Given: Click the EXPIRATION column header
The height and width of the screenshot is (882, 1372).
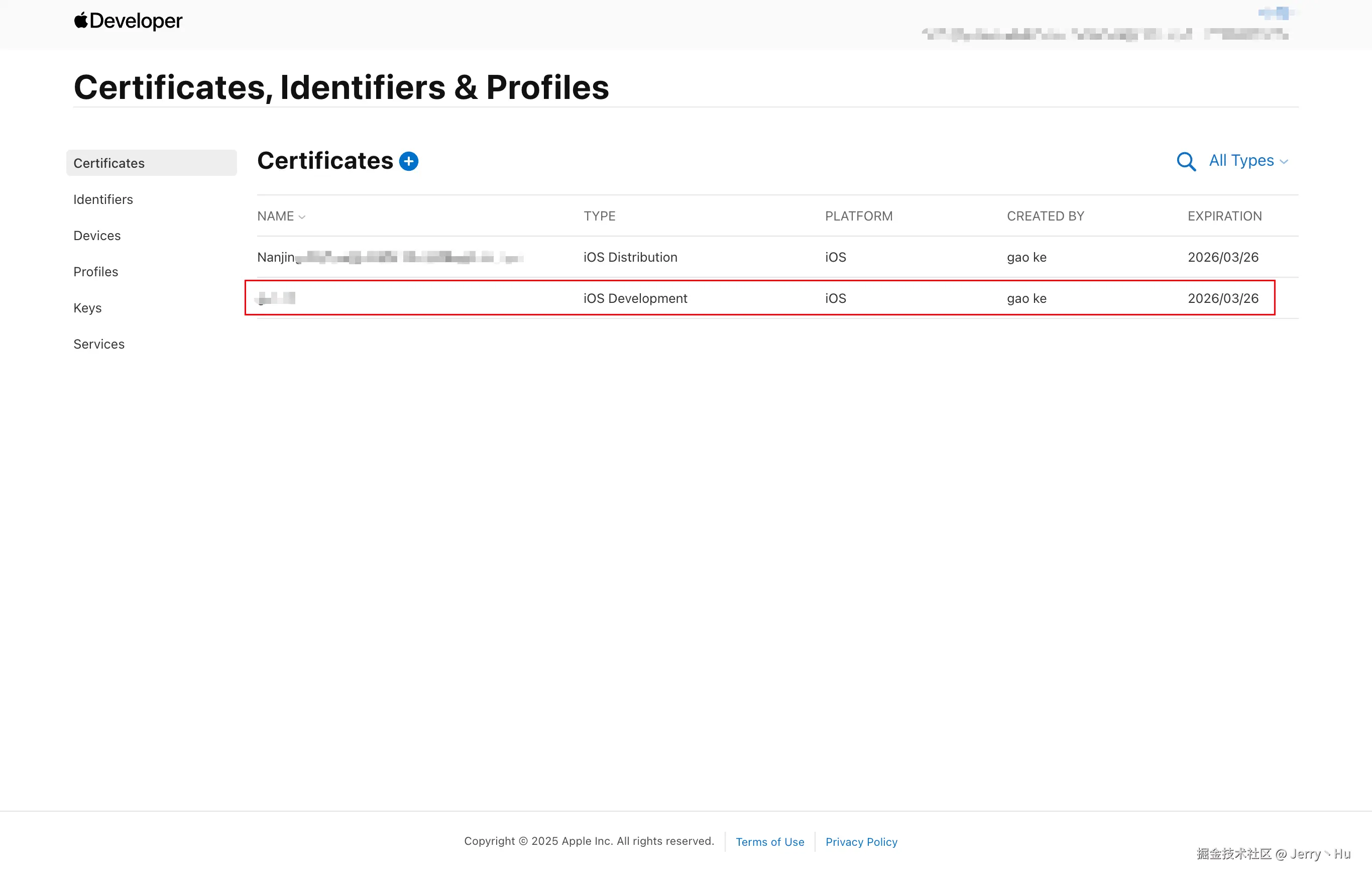Looking at the screenshot, I should click(1224, 216).
